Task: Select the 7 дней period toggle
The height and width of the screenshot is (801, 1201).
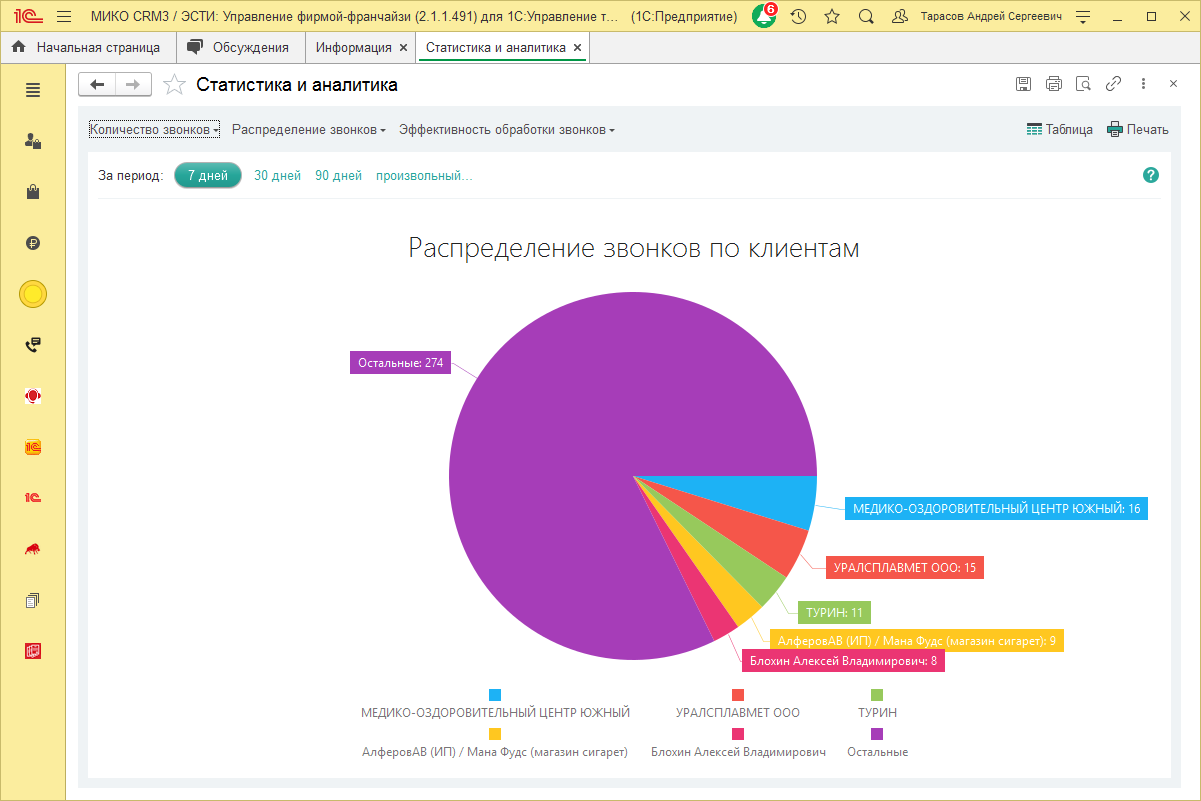Action: coord(207,174)
